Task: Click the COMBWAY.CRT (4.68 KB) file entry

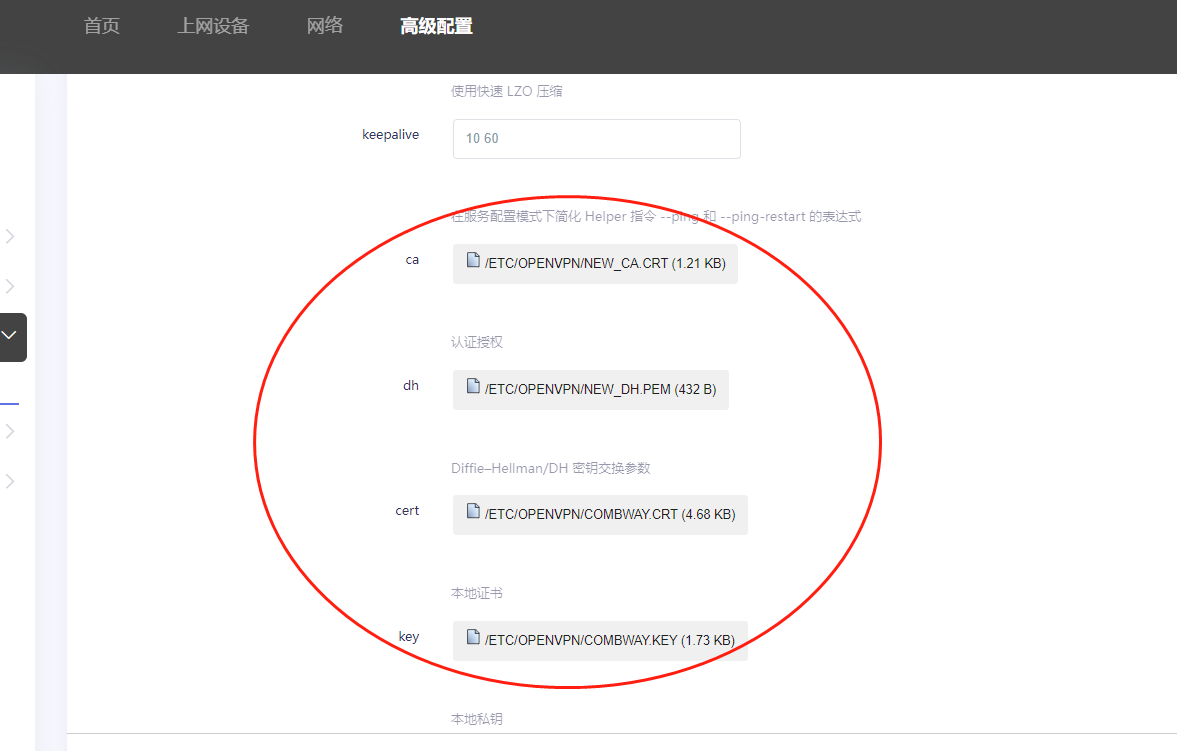Action: tap(610, 515)
